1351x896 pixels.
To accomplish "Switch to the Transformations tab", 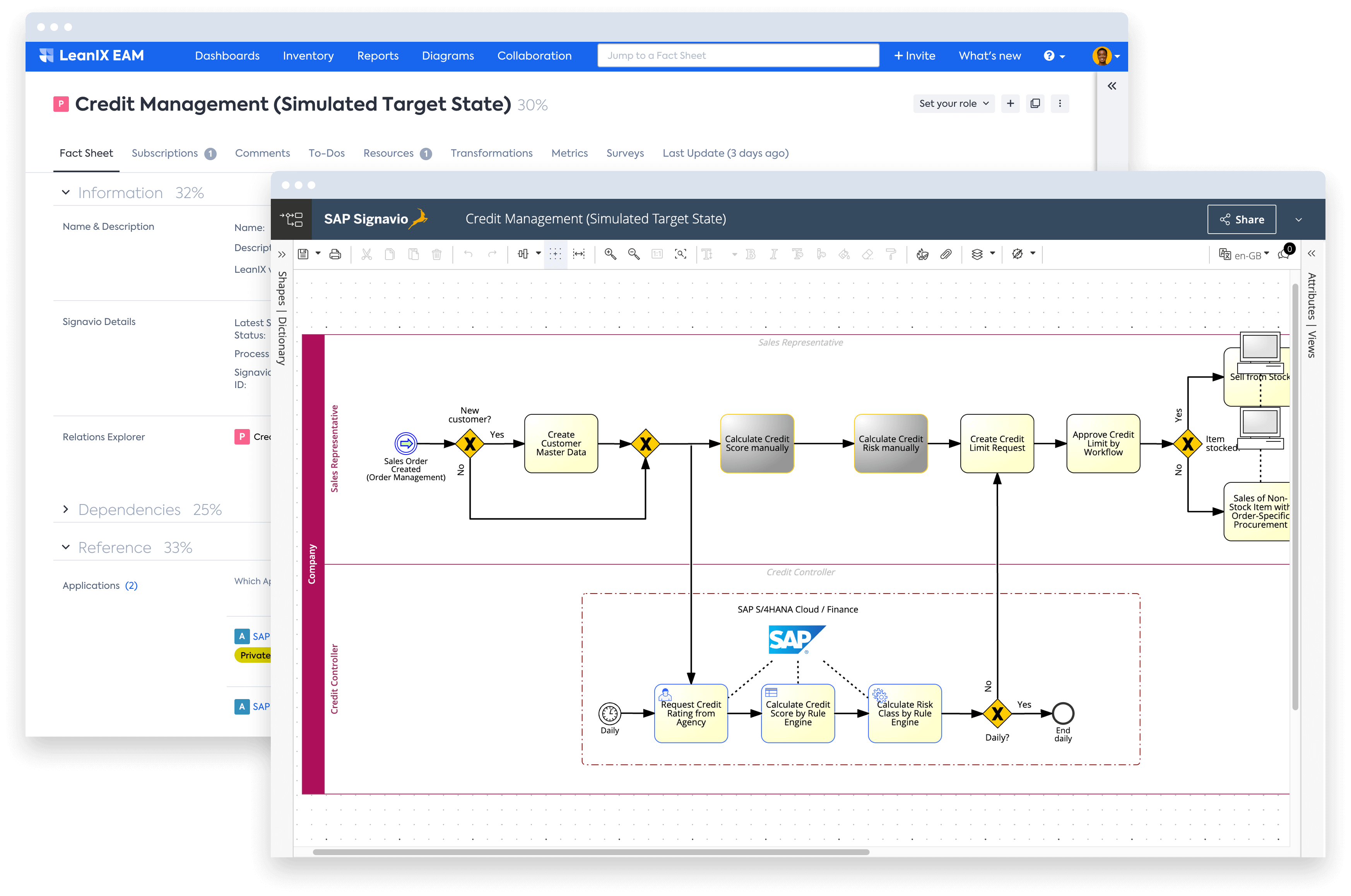I will (x=491, y=153).
